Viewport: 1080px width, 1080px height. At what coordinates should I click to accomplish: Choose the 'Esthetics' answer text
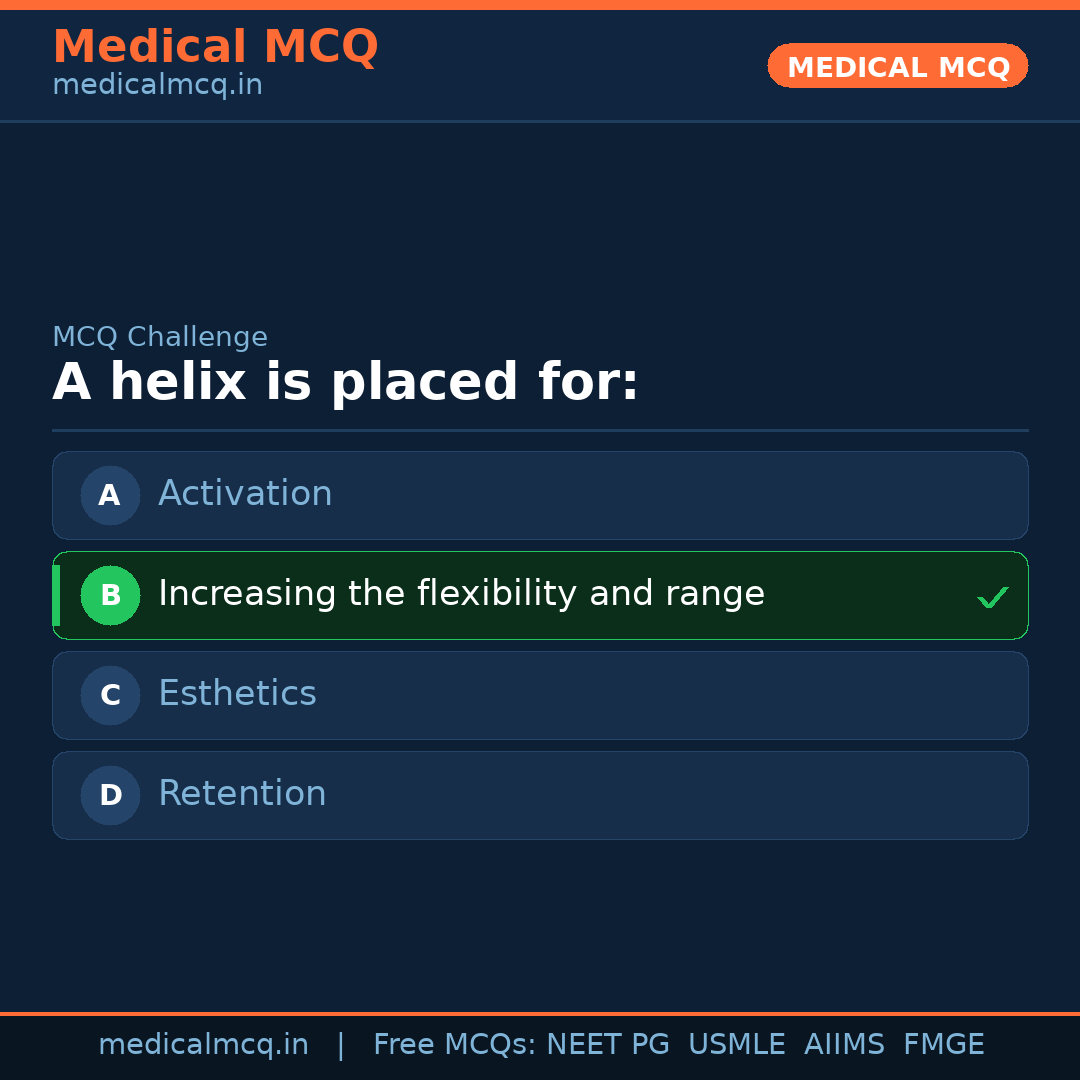click(x=237, y=694)
